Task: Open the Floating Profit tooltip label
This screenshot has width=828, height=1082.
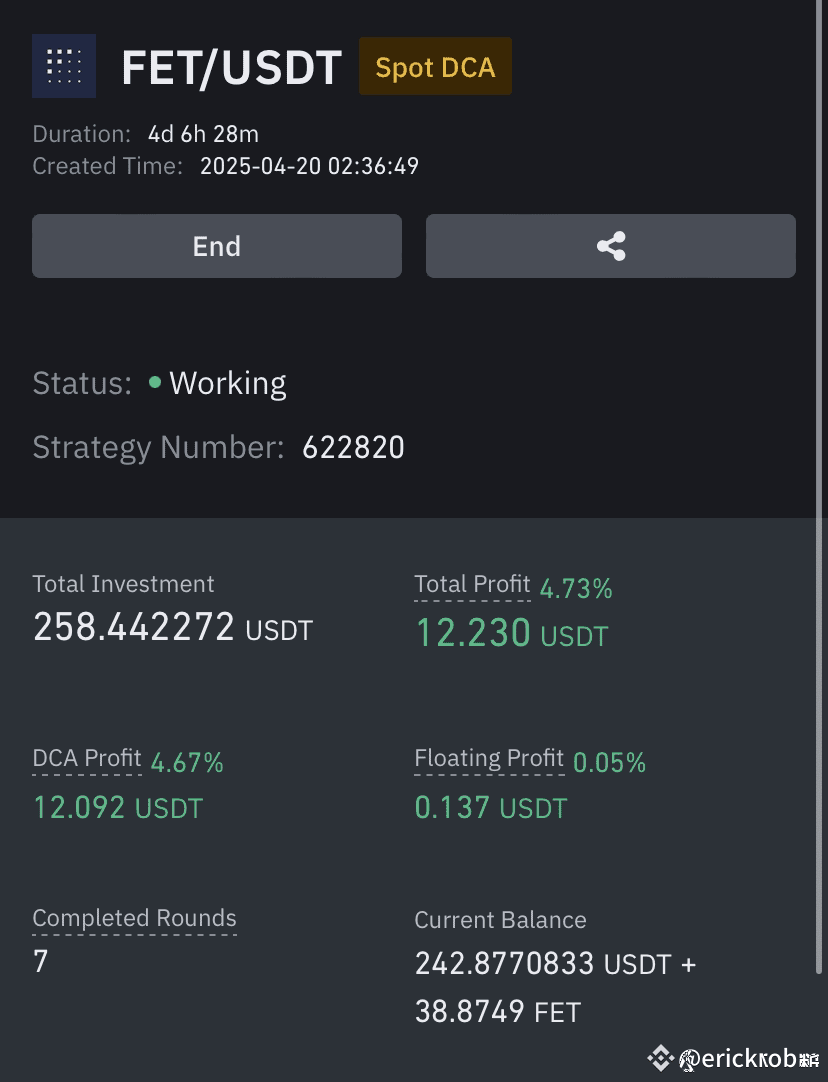Action: pos(489,758)
